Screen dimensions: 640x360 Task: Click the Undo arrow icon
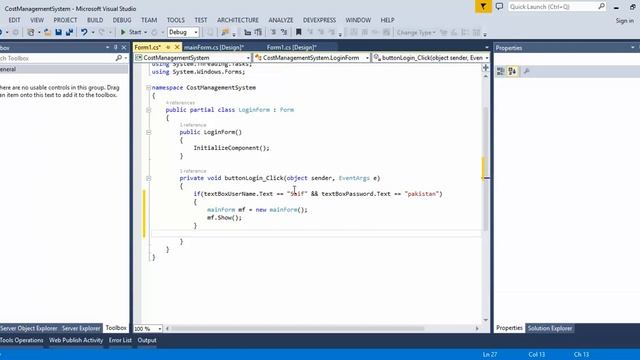(84, 32)
